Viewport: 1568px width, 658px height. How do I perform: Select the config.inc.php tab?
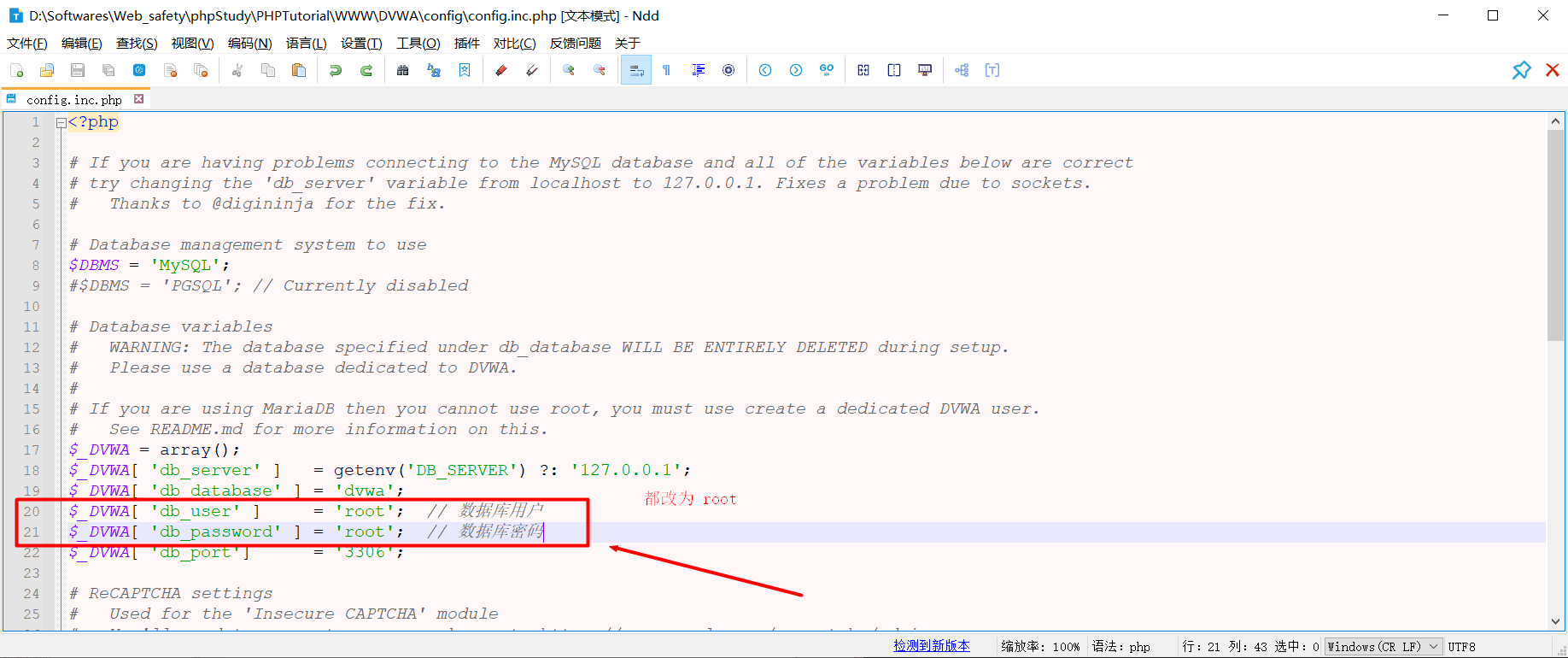click(74, 100)
